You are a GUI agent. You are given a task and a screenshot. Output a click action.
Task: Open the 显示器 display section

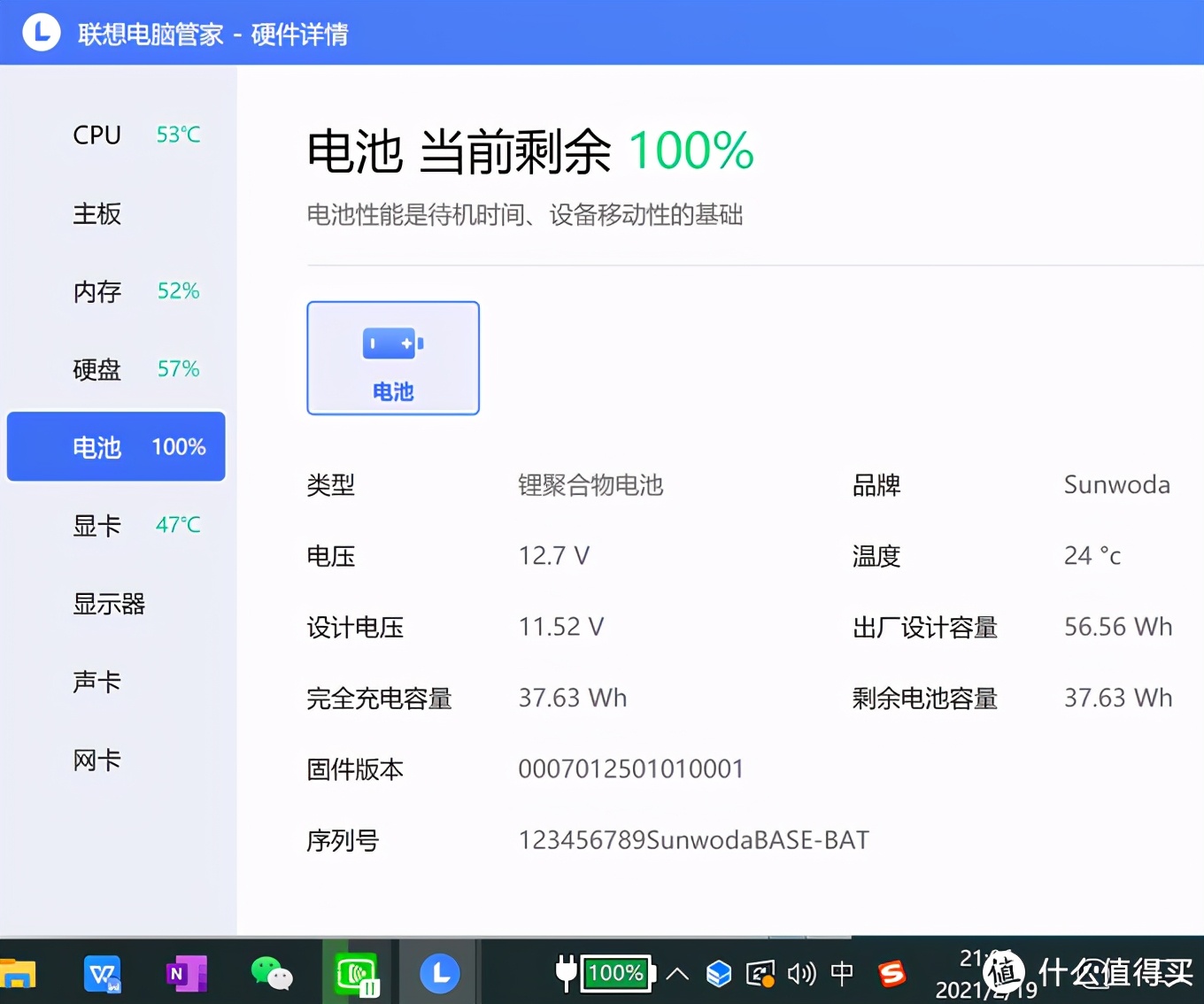coord(108,603)
